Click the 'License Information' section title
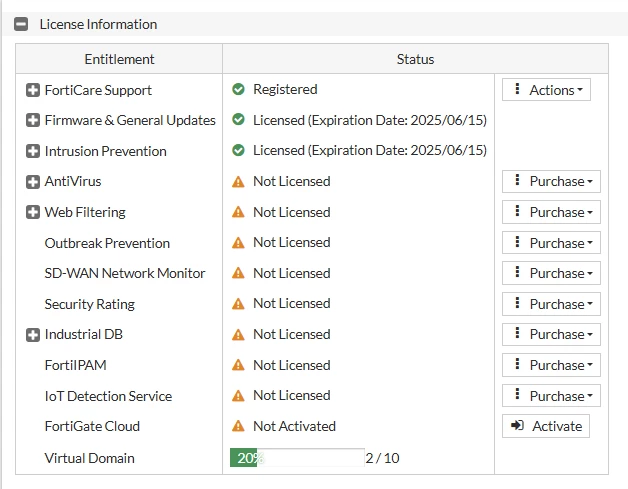Screen dimensions: 628x489 (x=99, y=24)
